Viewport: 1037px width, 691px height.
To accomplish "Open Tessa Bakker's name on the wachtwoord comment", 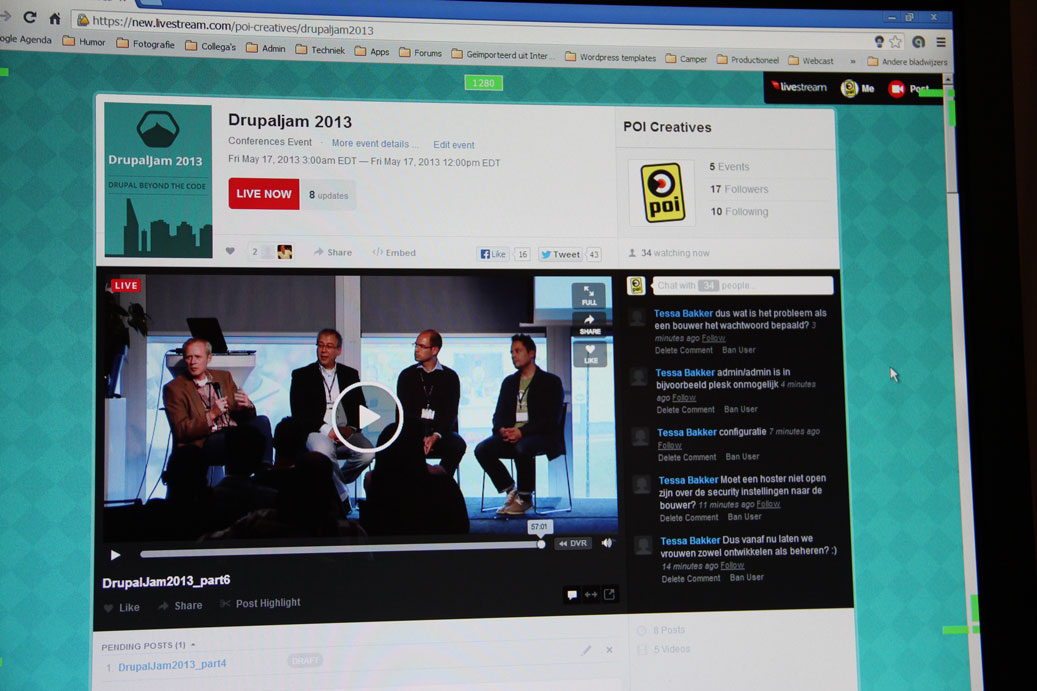I will [683, 313].
